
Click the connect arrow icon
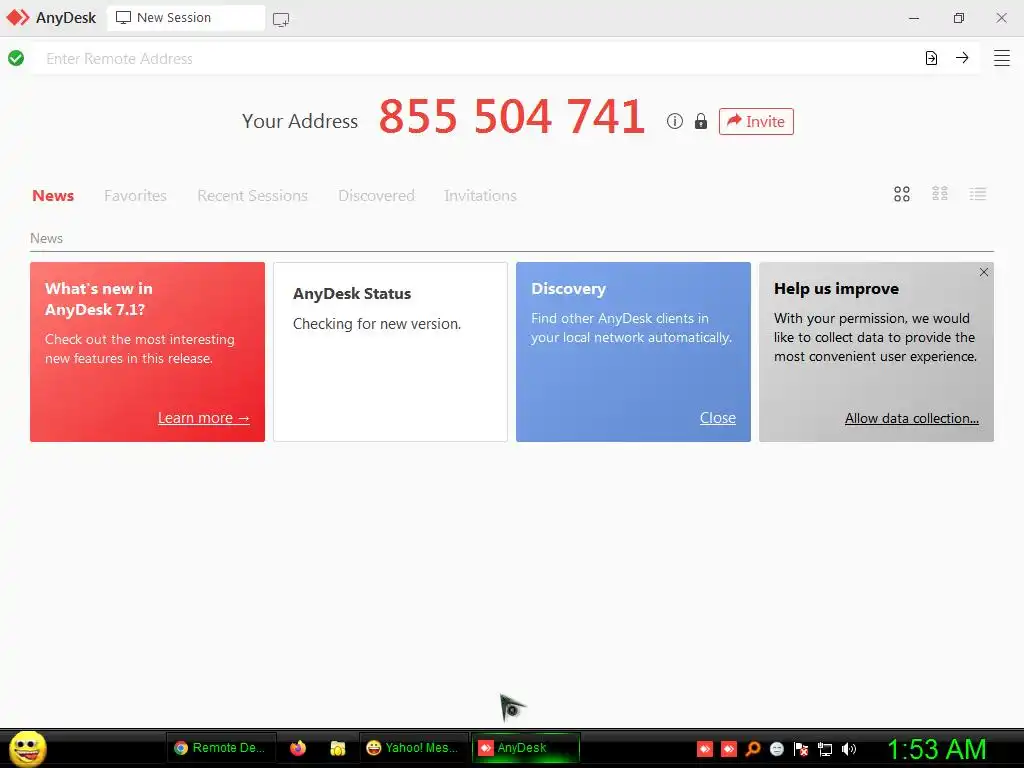pyautogui.click(x=962, y=58)
